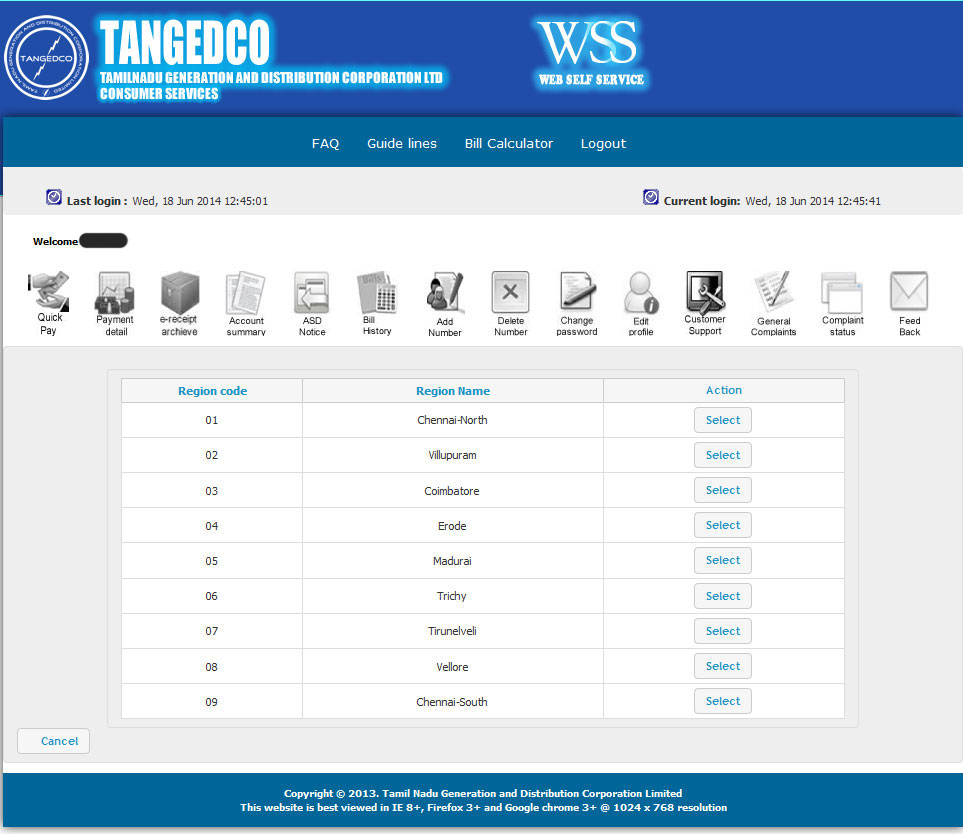Click the Region Name column header
Viewport: 963px width, 834px height.
[453, 391]
